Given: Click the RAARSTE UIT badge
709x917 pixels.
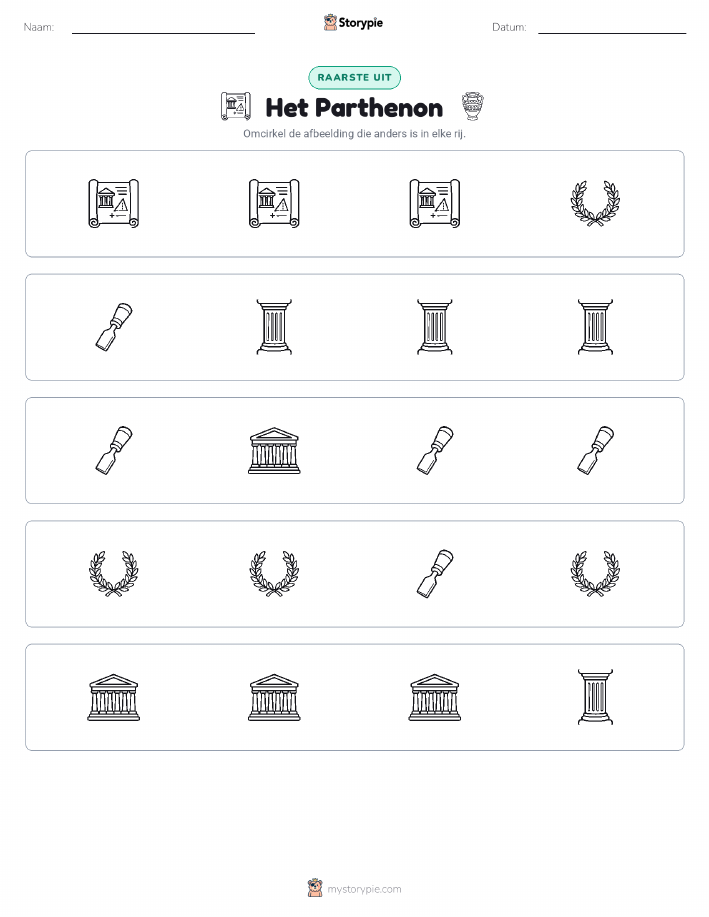Looking at the screenshot, I should click(354, 78).
